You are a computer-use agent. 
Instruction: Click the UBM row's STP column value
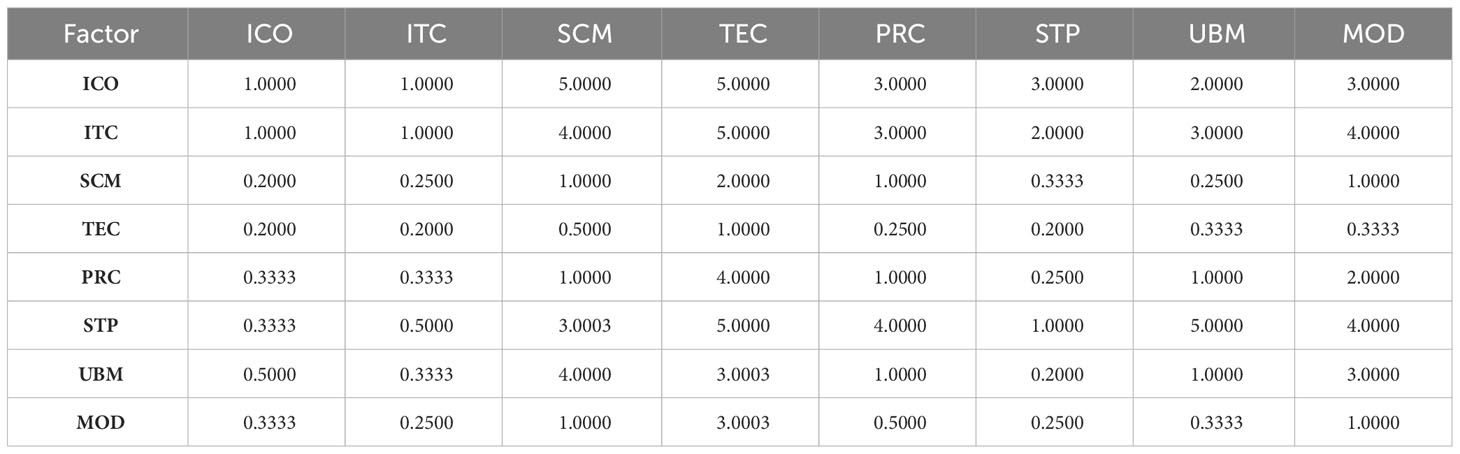1058,374
